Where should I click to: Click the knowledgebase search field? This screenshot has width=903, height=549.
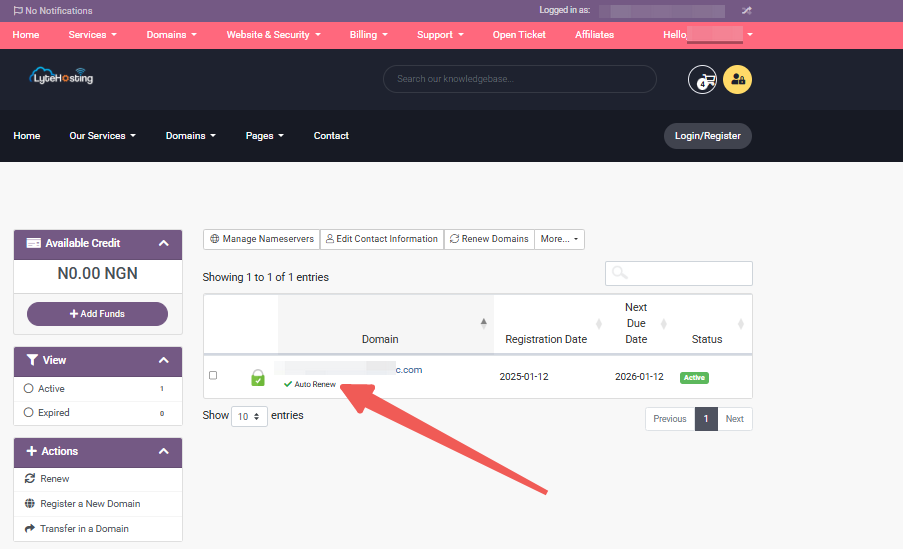pyautogui.click(x=519, y=79)
